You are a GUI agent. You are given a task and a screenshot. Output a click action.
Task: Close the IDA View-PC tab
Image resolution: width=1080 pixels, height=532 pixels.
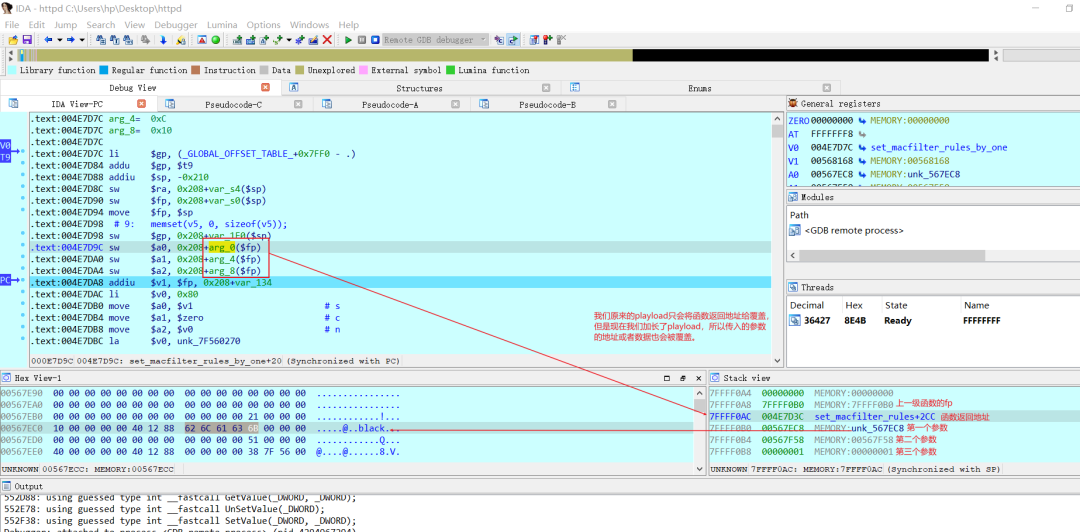[x=141, y=104]
